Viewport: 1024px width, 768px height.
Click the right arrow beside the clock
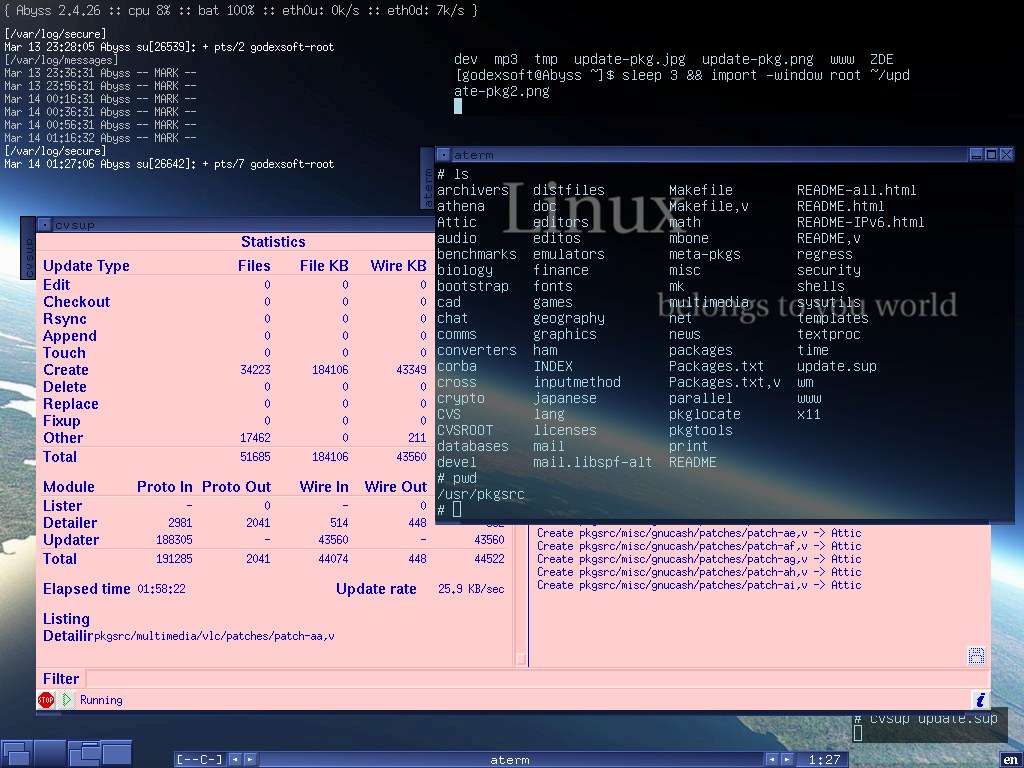pyautogui.click(x=788, y=760)
